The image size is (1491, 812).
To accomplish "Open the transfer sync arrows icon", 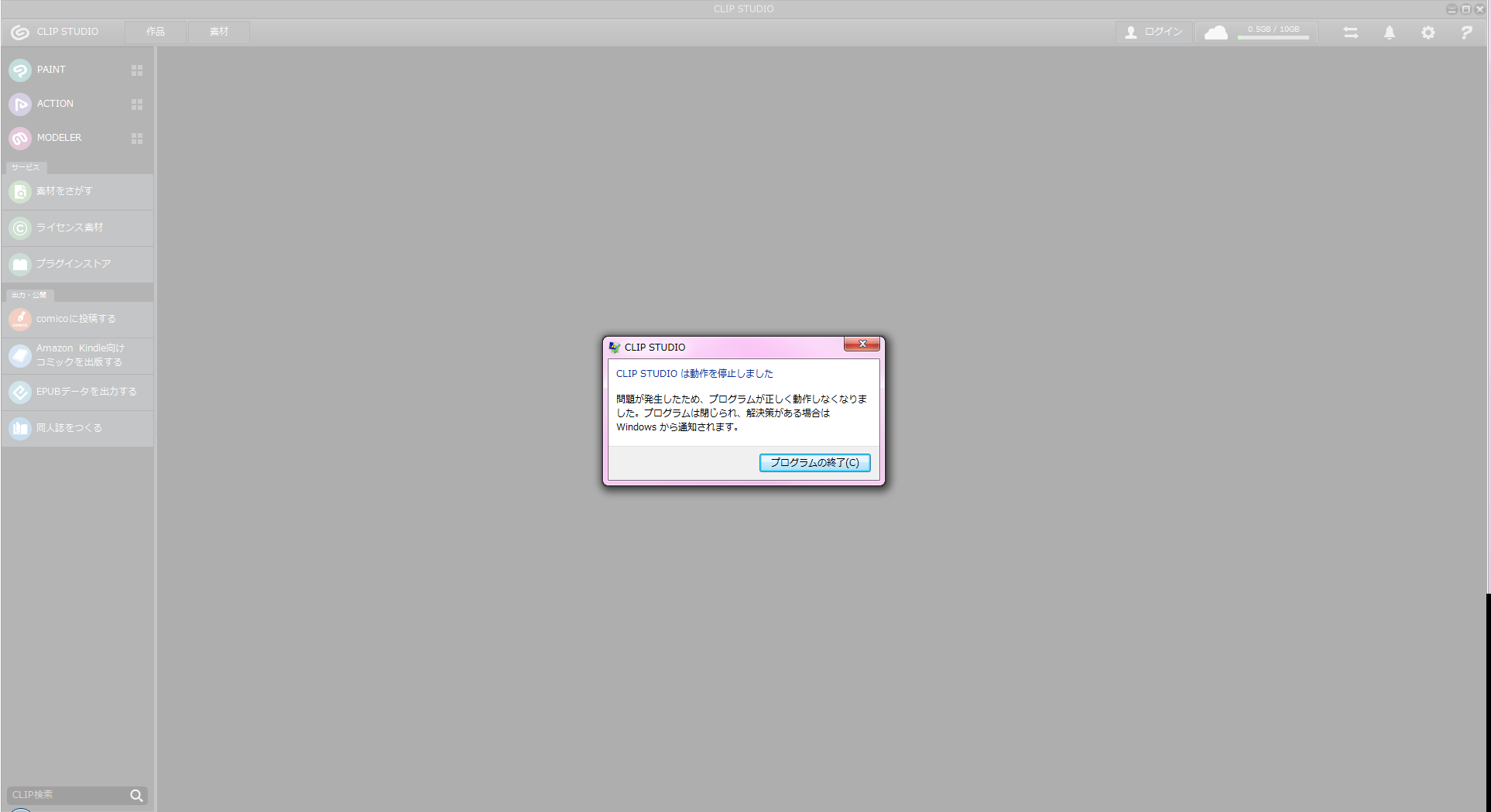I will coord(1351,33).
